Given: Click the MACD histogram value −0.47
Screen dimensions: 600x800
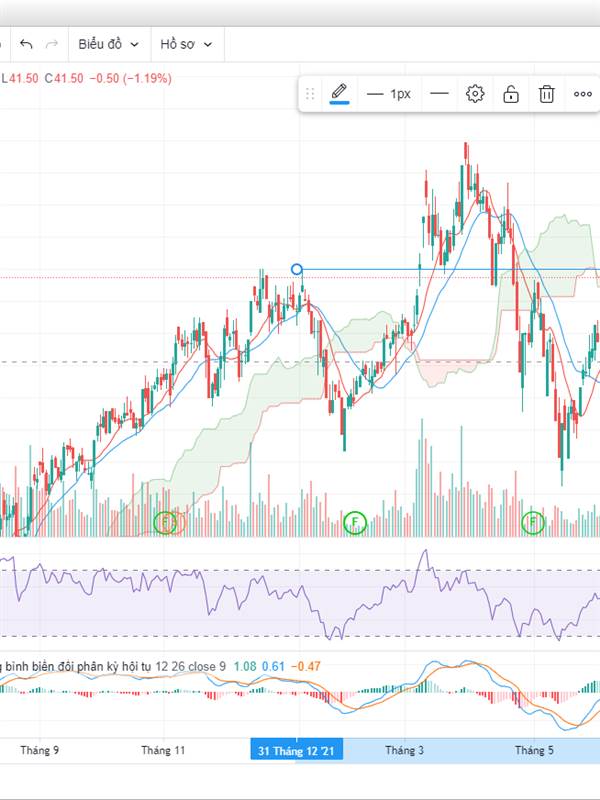Looking at the screenshot, I should coord(306,666).
